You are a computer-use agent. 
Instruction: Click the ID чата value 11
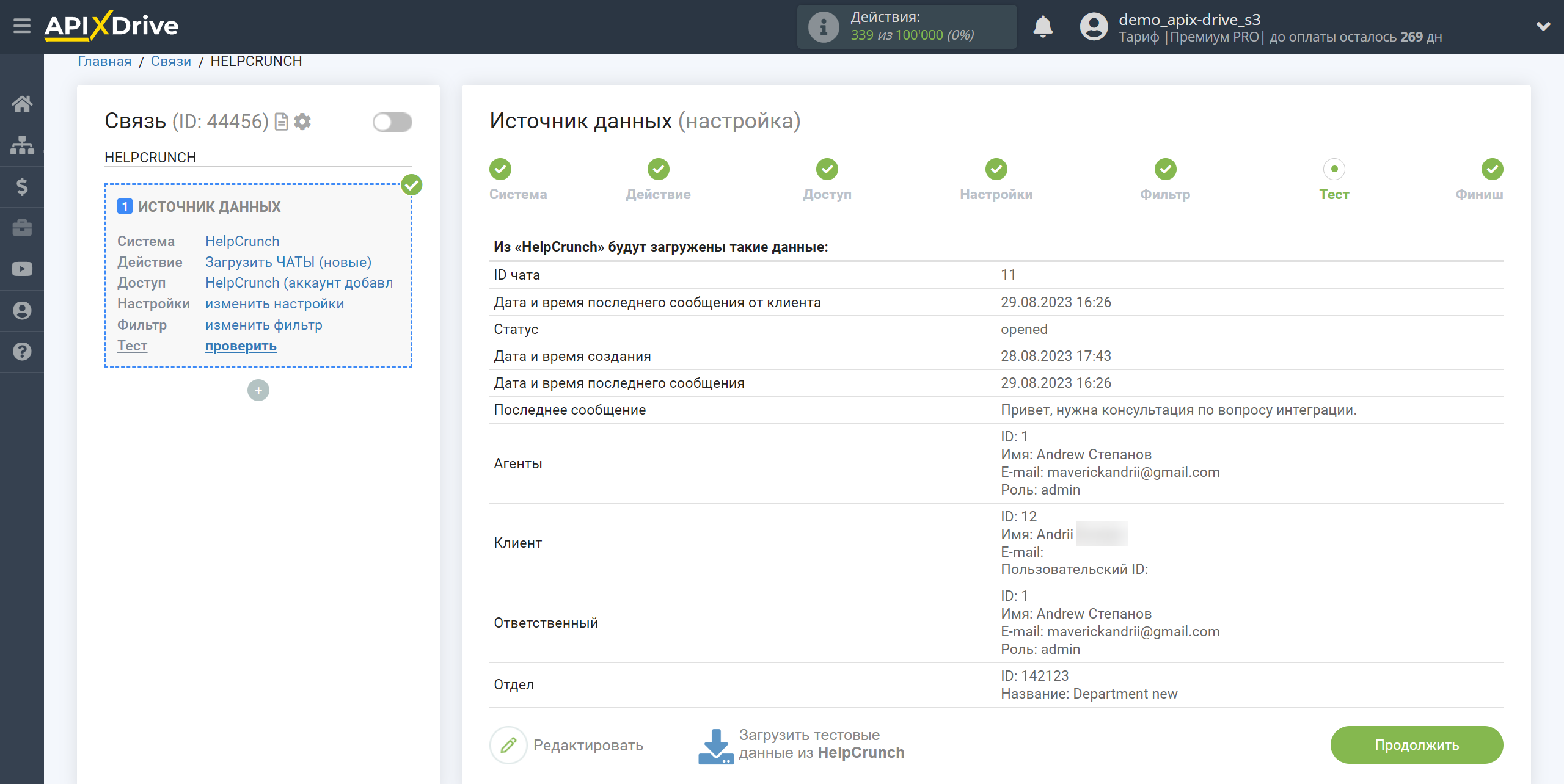point(1008,275)
